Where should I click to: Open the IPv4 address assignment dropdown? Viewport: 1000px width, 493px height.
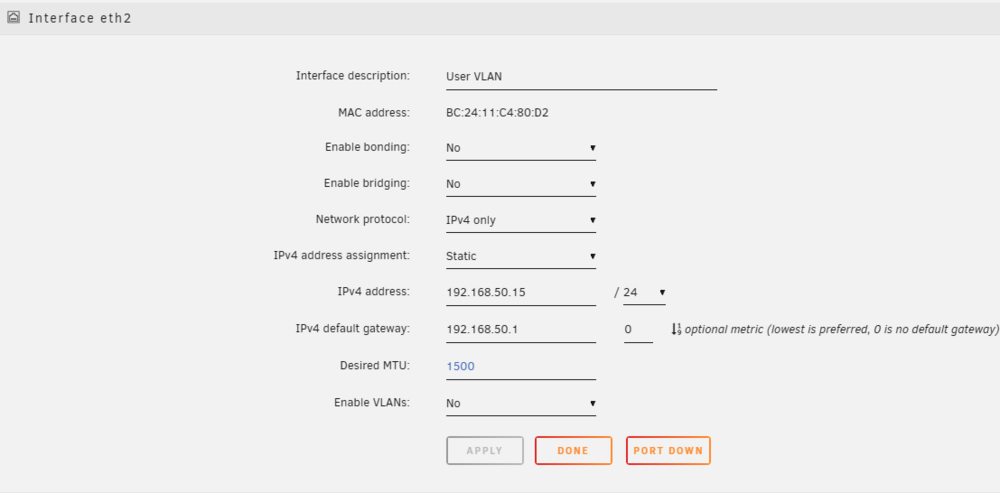521,257
